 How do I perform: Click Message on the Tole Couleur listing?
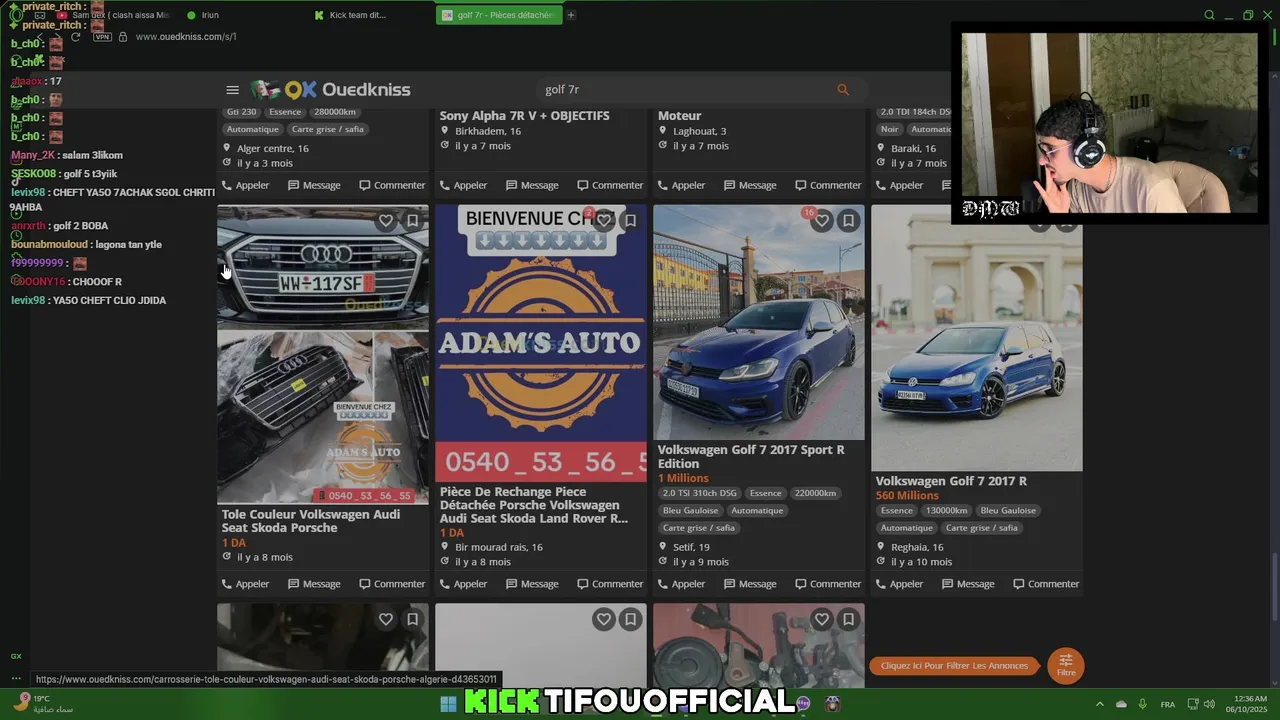[x=314, y=584]
